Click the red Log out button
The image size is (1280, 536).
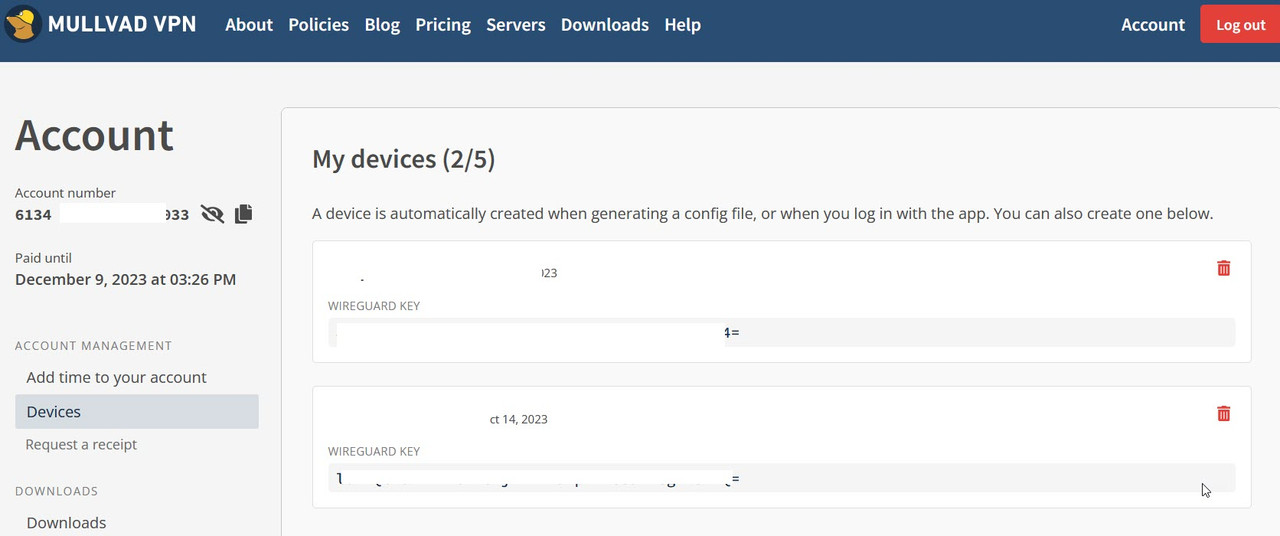pos(1240,25)
